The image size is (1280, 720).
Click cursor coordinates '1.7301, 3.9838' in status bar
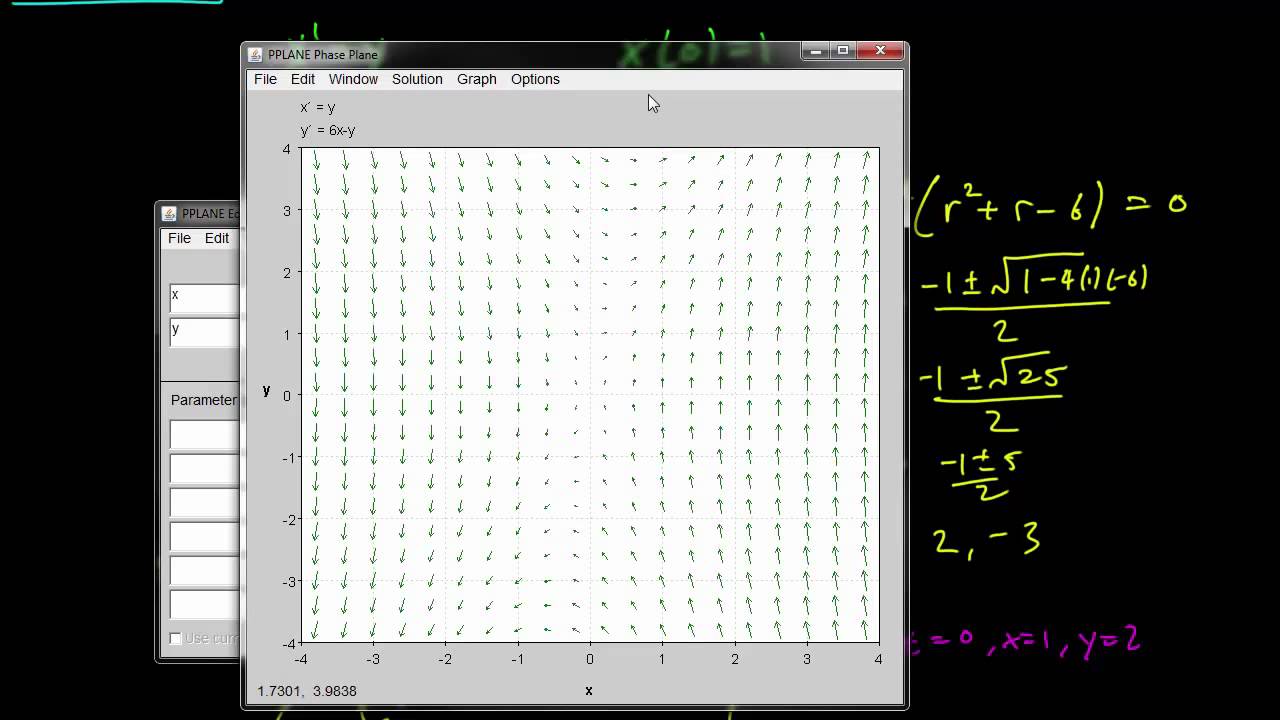point(307,691)
